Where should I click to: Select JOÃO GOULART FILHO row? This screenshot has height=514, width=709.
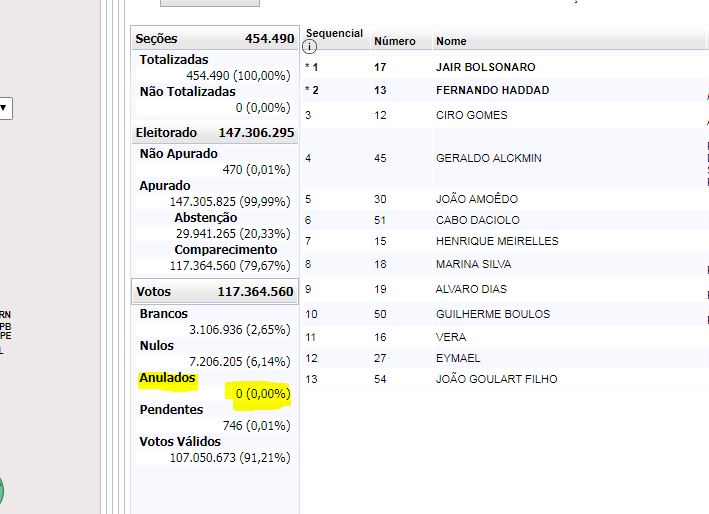click(x=496, y=379)
